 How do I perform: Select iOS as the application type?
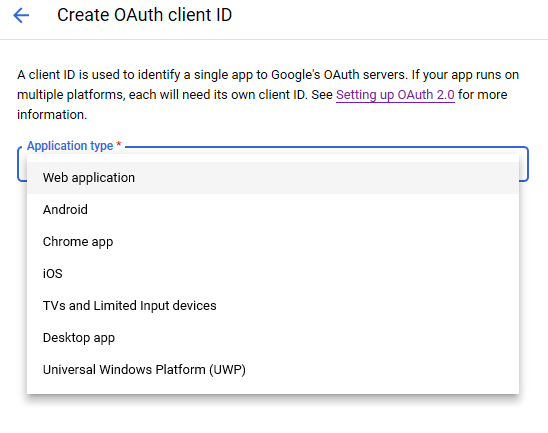tap(273, 274)
